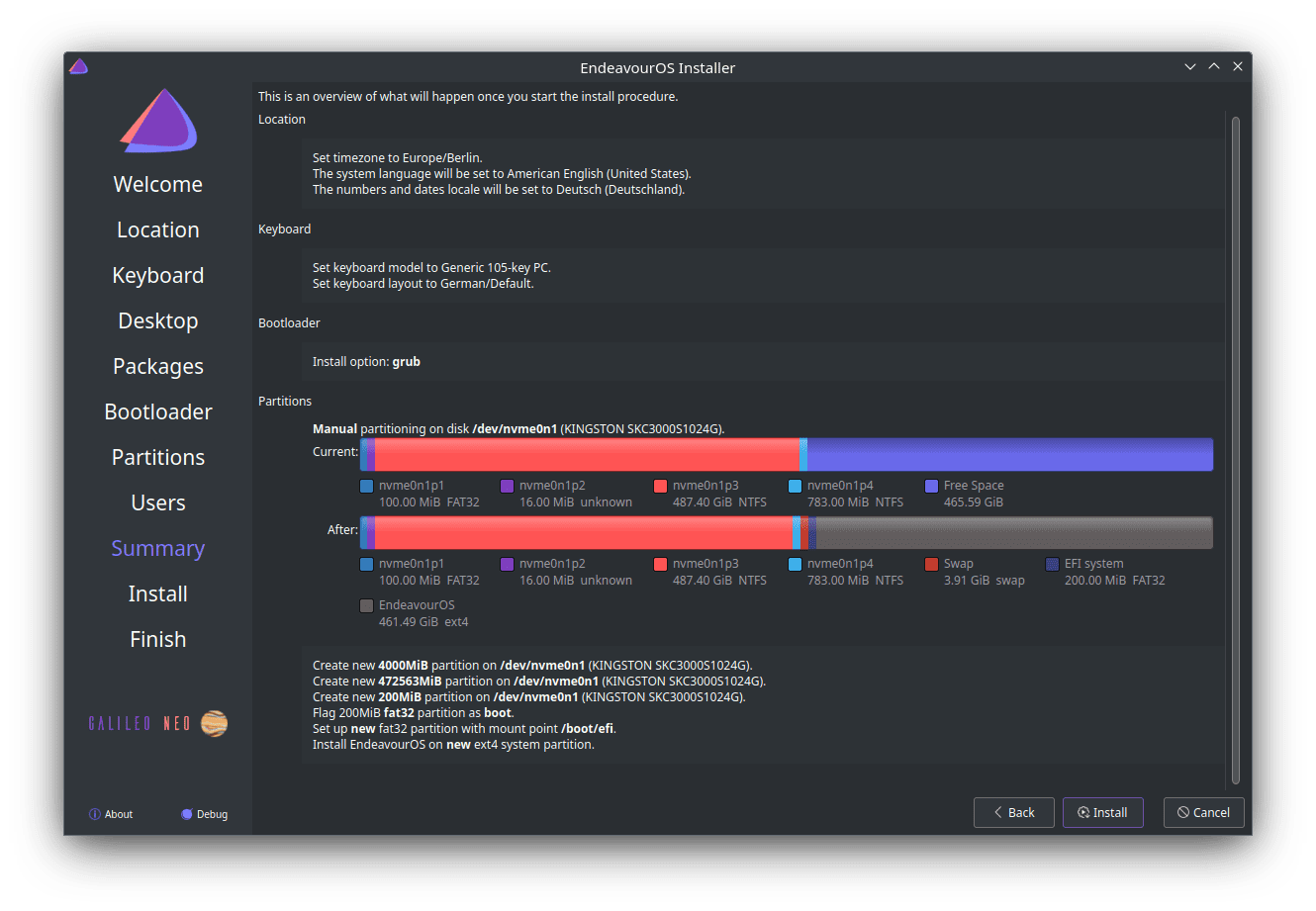Click the Welcome step in the sidebar
The image size is (1316, 911).
point(158,185)
